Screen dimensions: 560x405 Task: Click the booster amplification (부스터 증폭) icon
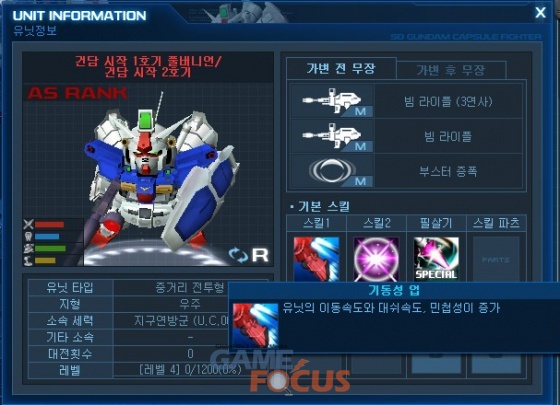click(x=332, y=171)
